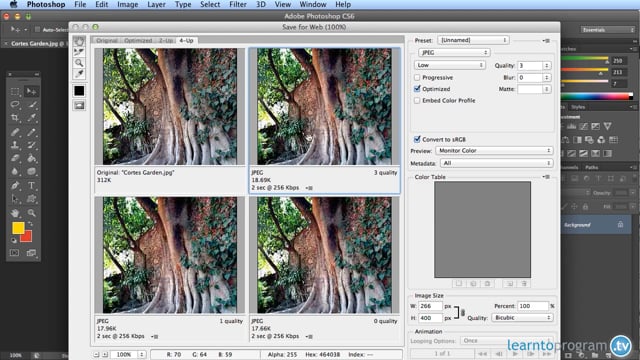This screenshot has height=360, width=640.
Task: Open the Window menu
Action: (x=313, y=4)
